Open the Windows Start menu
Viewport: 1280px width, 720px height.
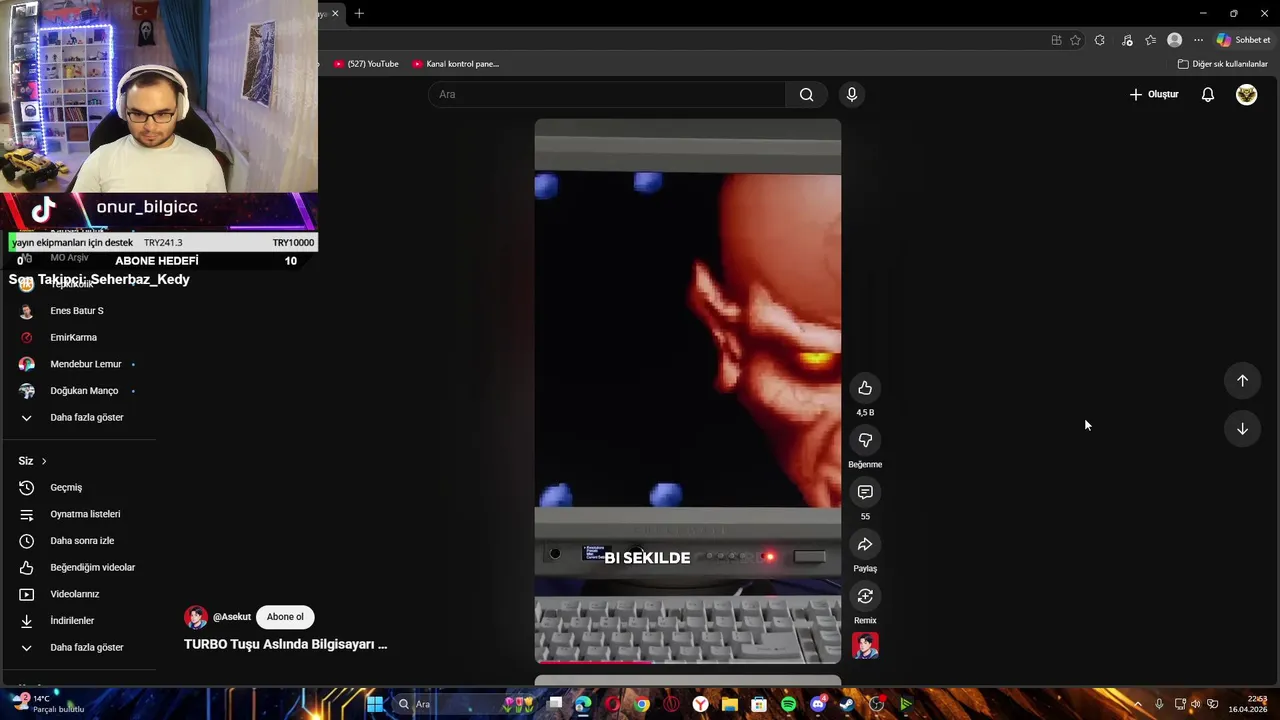pos(374,704)
